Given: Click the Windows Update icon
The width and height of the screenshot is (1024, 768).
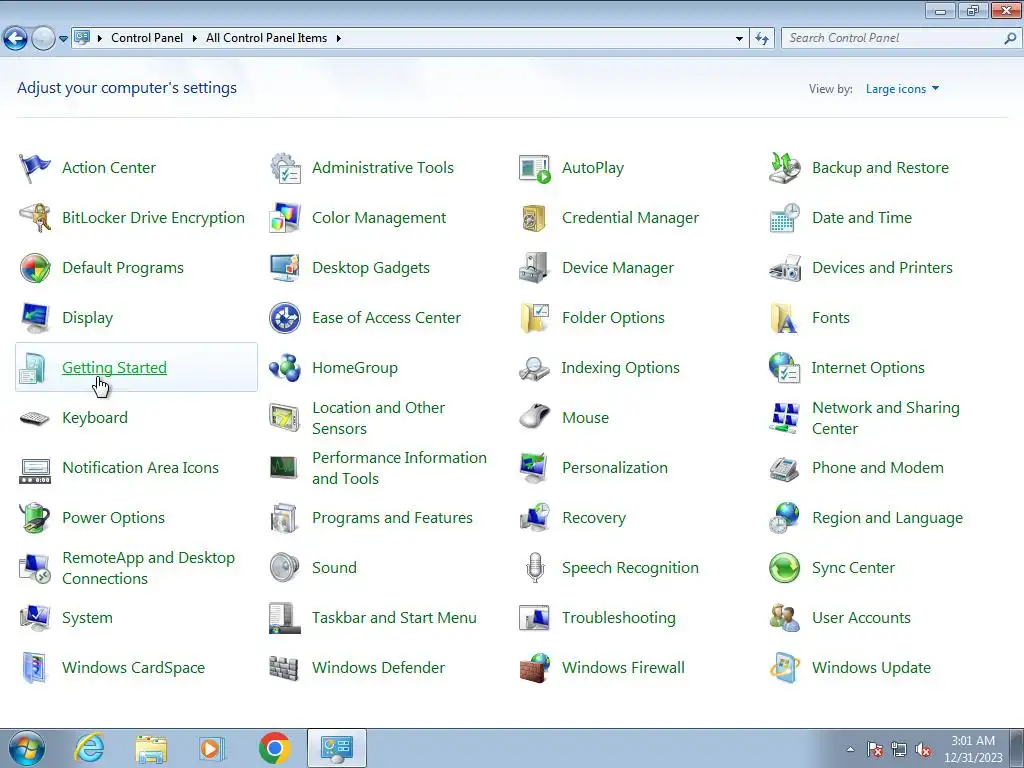Looking at the screenshot, I should 784,668.
